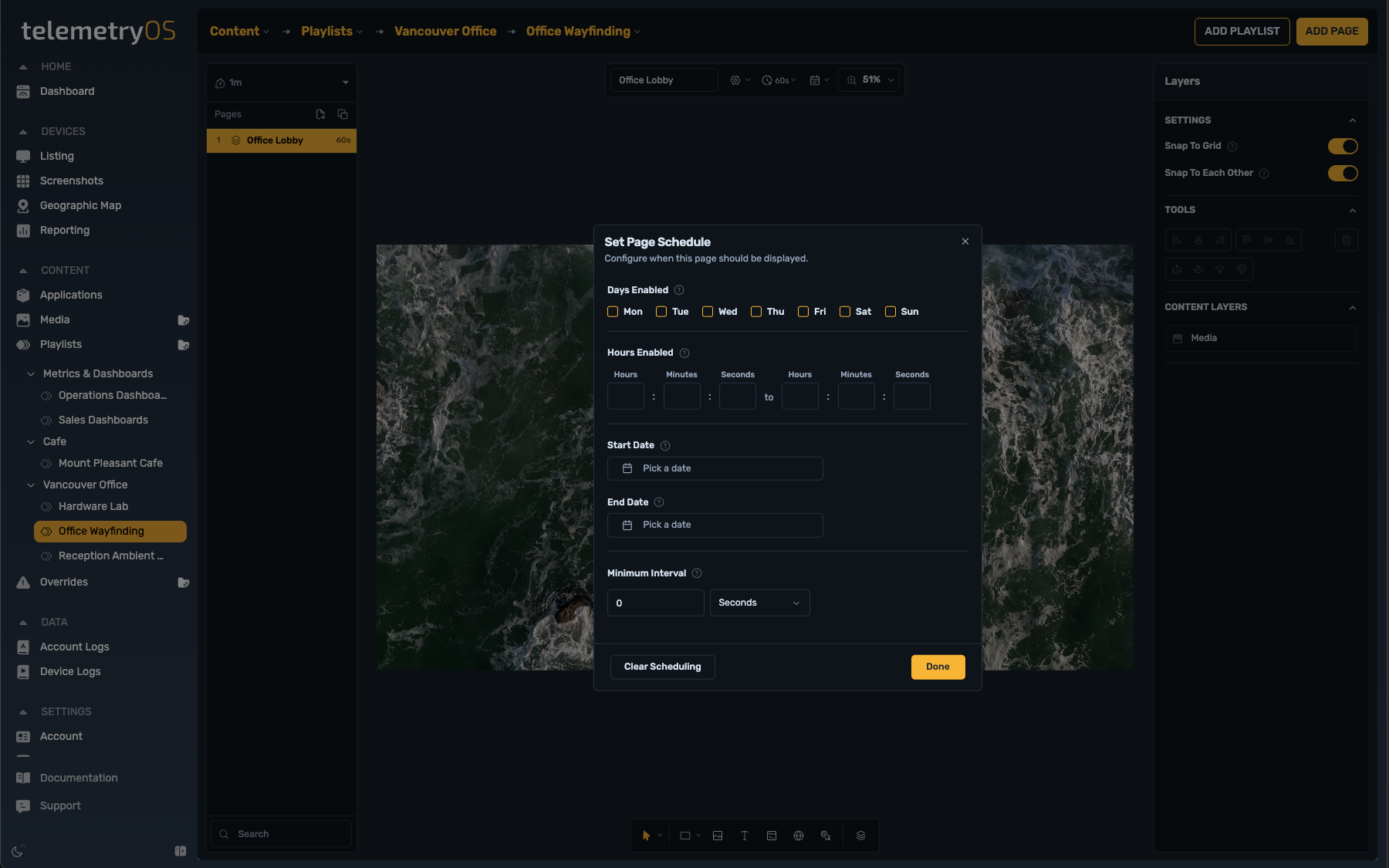Collapse the Vancouver Office tree group

(x=31, y=485)
